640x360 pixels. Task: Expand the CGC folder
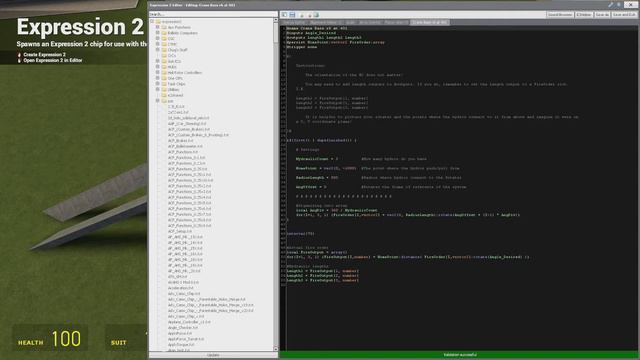click(158, 38)
